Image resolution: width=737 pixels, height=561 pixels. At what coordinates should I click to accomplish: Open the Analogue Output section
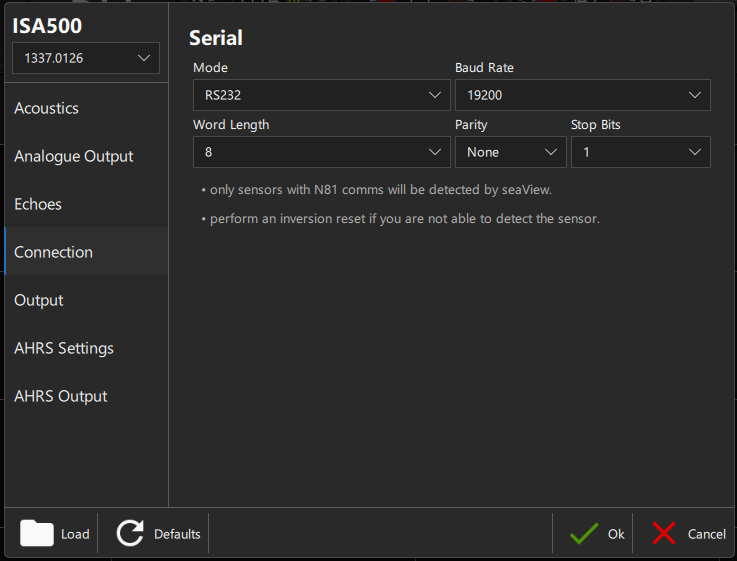click(x=73, y=156)
